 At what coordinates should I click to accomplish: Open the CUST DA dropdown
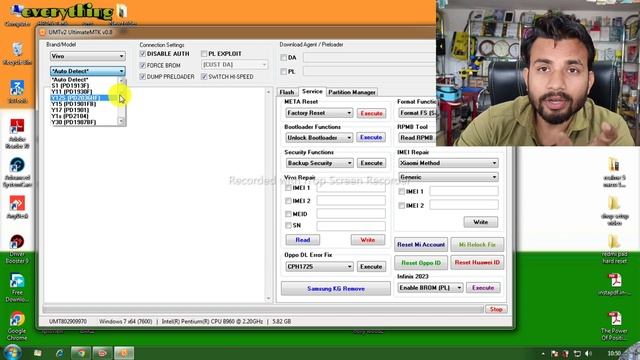pyautogui.click(x=235, y=64)
